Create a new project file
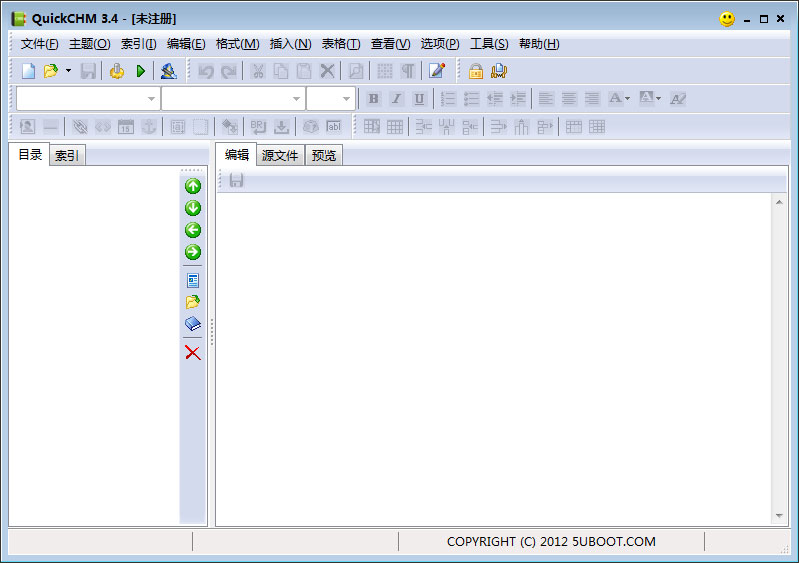The height and width of the screenshot is (563, 799). click(x=29, y=71)
